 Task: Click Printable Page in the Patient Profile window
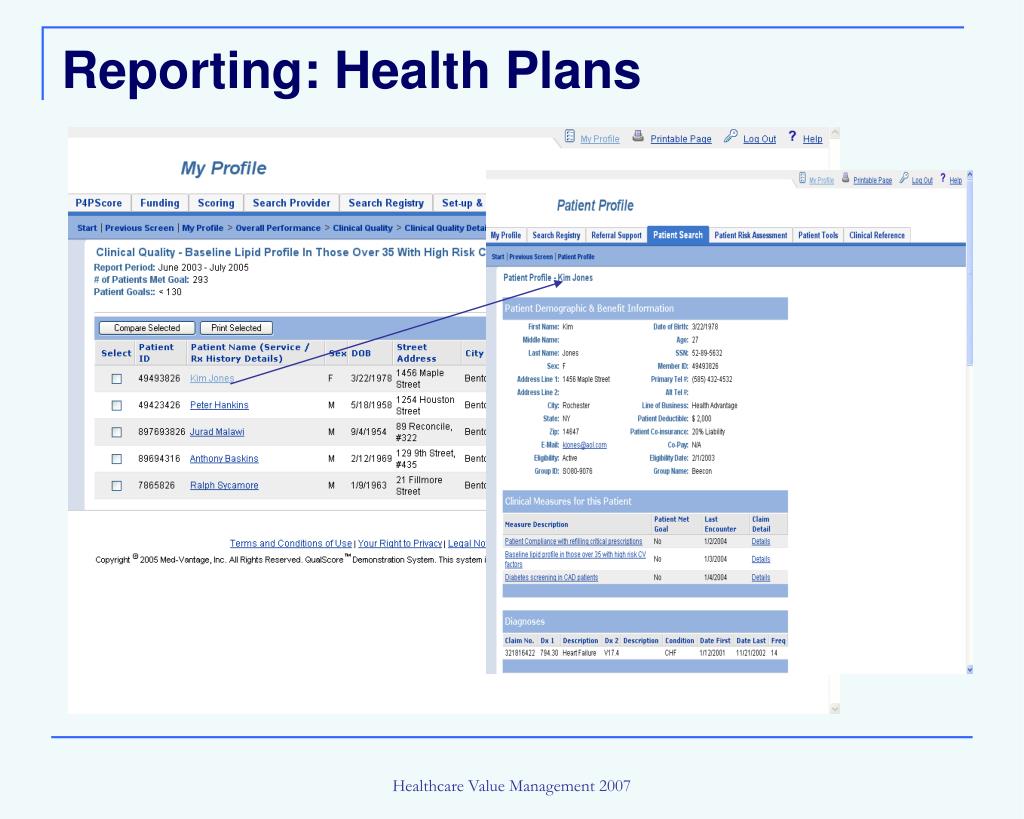point(872,180)
